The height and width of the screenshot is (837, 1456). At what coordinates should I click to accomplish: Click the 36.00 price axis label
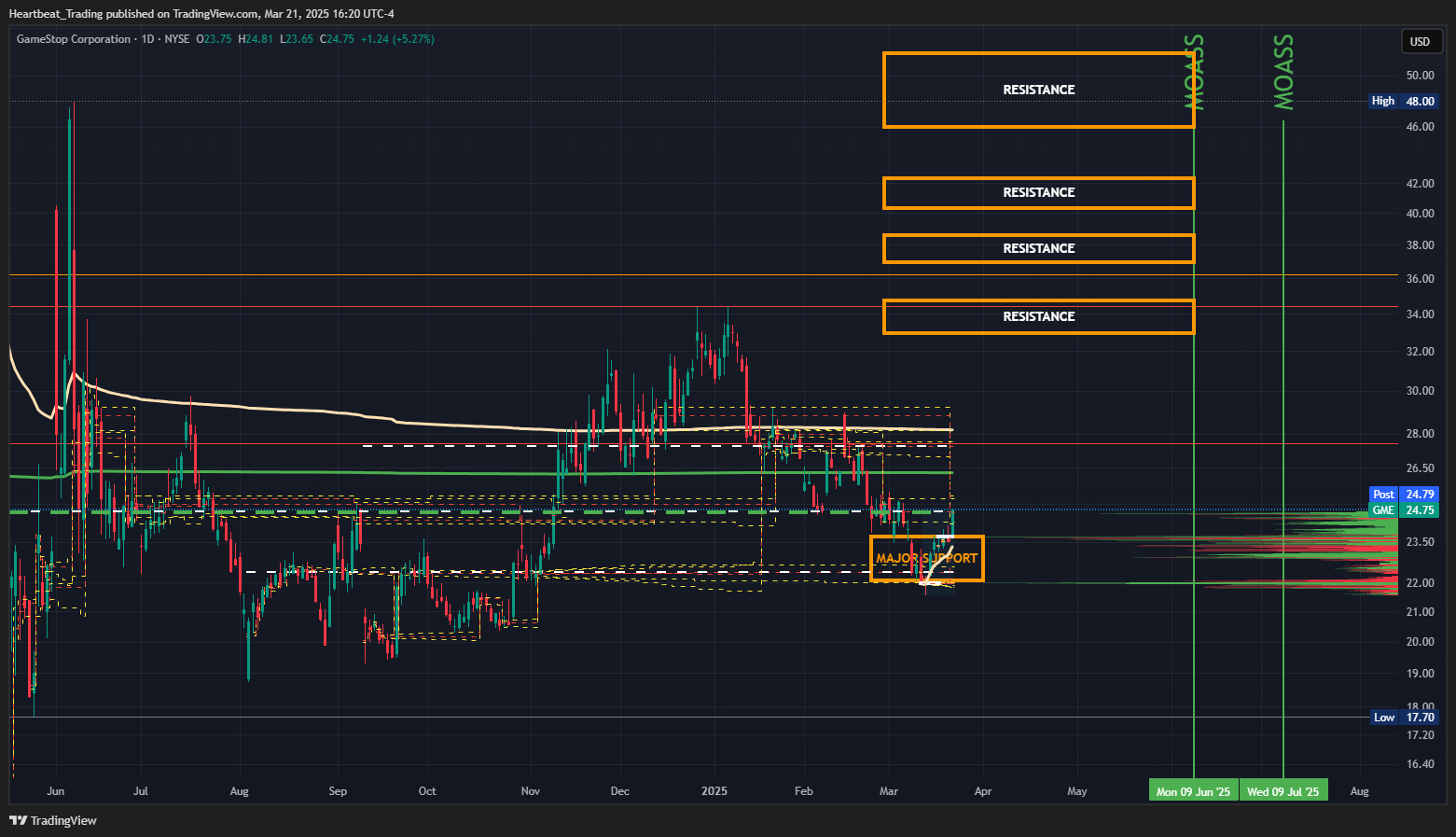(1420, 279)
